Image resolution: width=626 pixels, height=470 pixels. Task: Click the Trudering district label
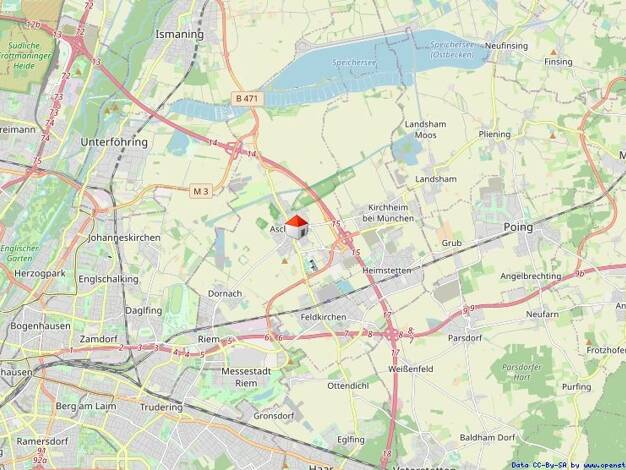(x=161, y=408)
